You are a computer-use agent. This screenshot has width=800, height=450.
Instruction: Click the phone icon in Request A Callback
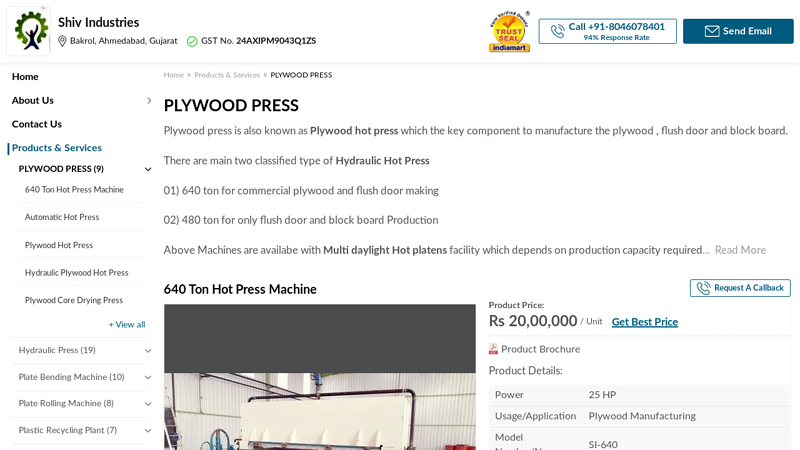tap(704, 288)
